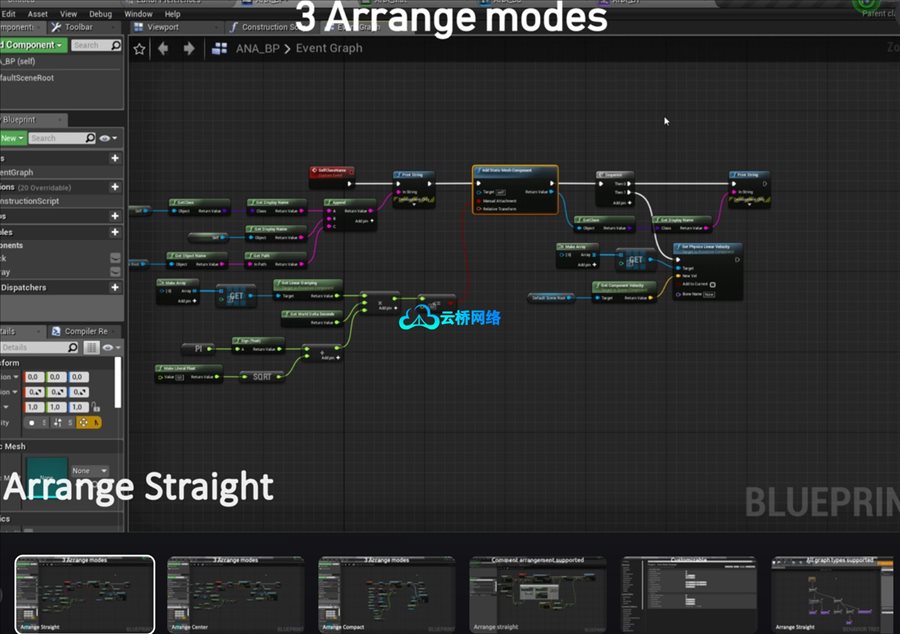Viewport: 900px width, 634px height.
Task: Toggle the lower variable visibility button under Components
Action: pos(115,272)
